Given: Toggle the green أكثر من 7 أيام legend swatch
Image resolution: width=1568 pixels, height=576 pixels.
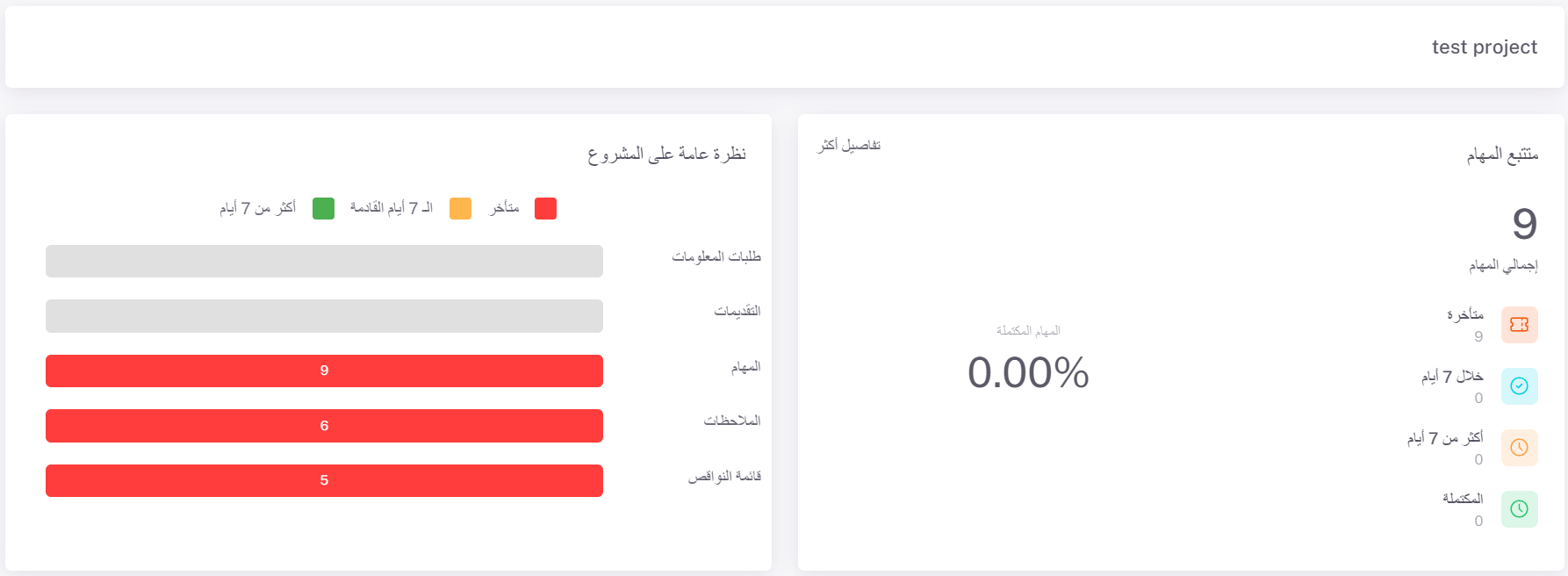Looking at the screenshot, I should click(x=323, y=208).
